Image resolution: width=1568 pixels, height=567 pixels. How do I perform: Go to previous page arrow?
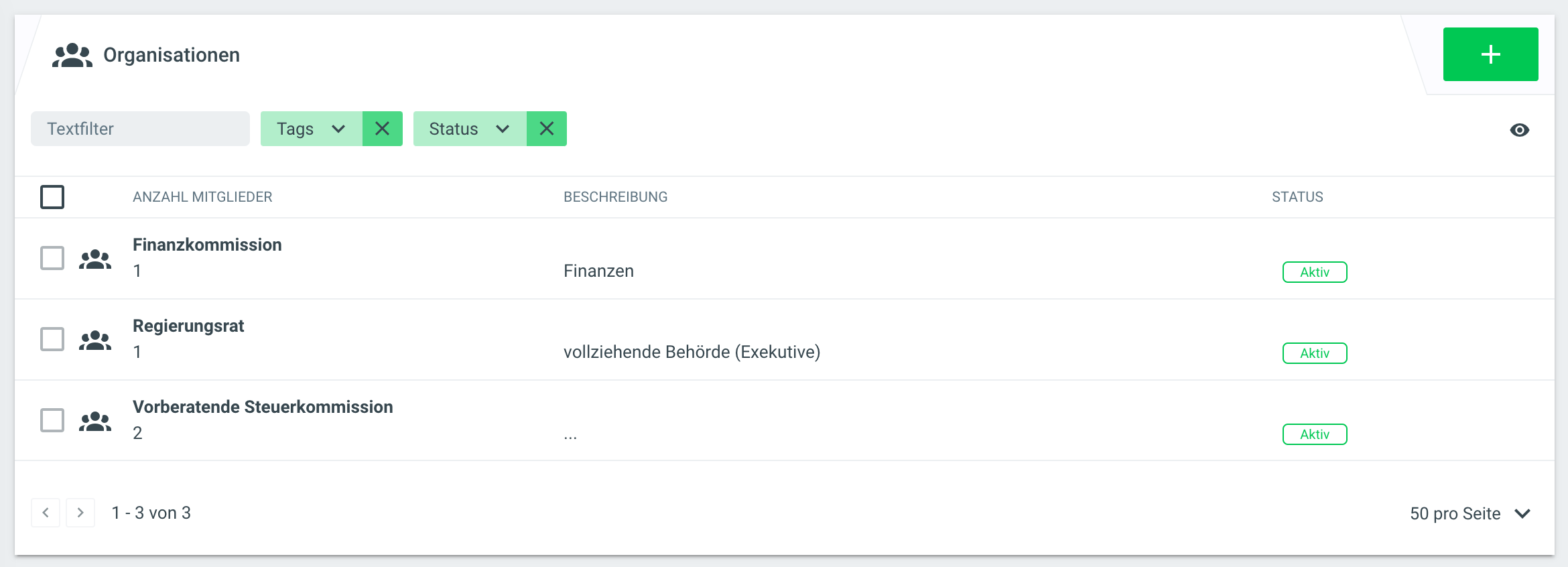tap(46, 513)
